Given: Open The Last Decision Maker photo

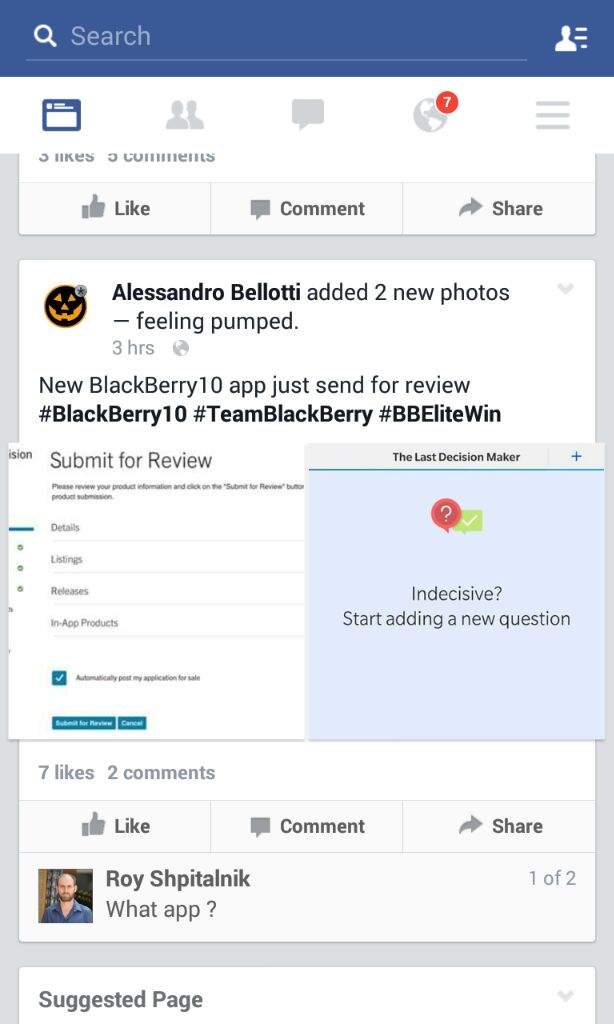Looking at the screenshot, I should coord(456,591).
